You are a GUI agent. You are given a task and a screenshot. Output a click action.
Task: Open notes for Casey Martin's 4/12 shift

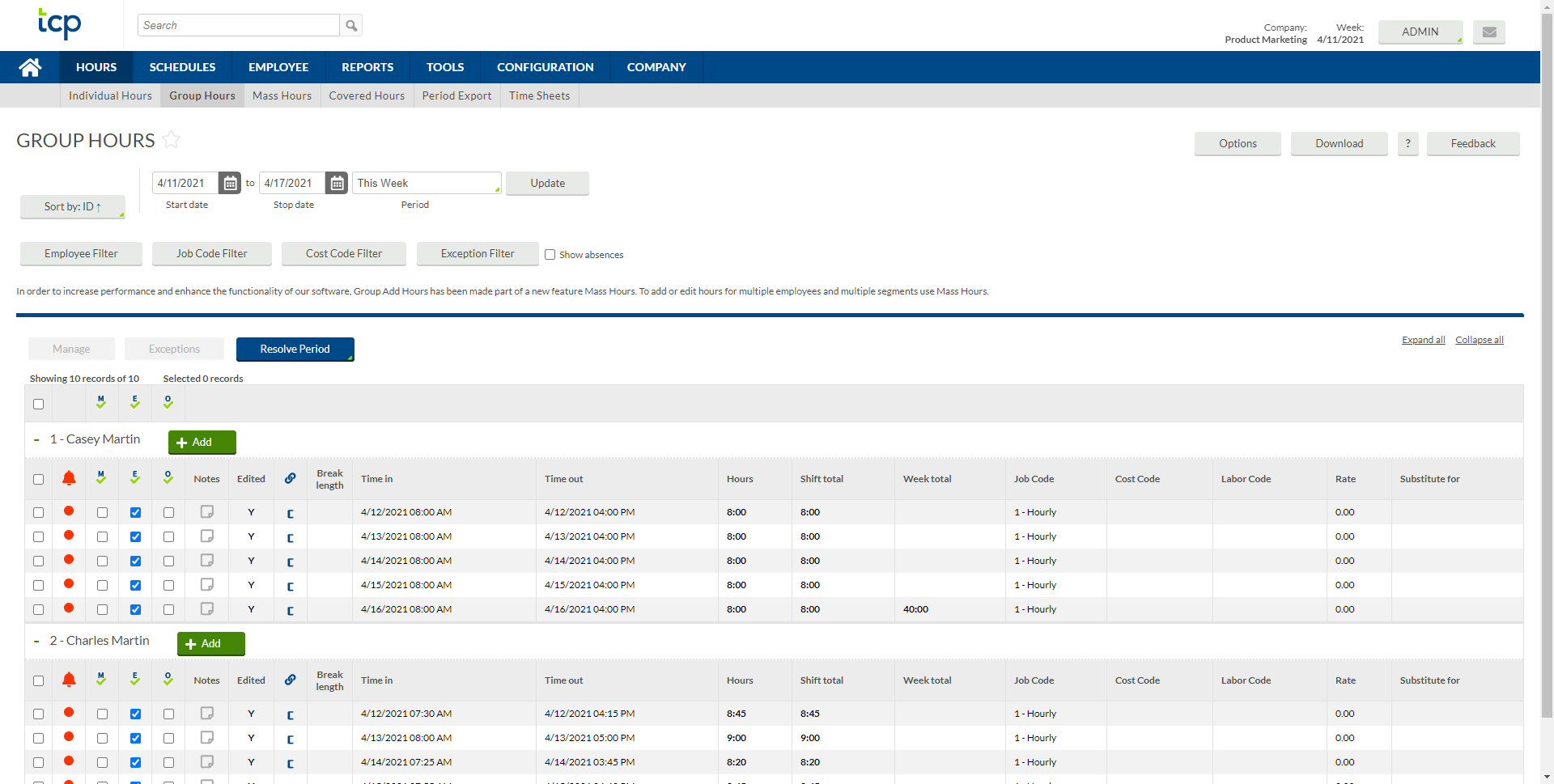[206, 511]
